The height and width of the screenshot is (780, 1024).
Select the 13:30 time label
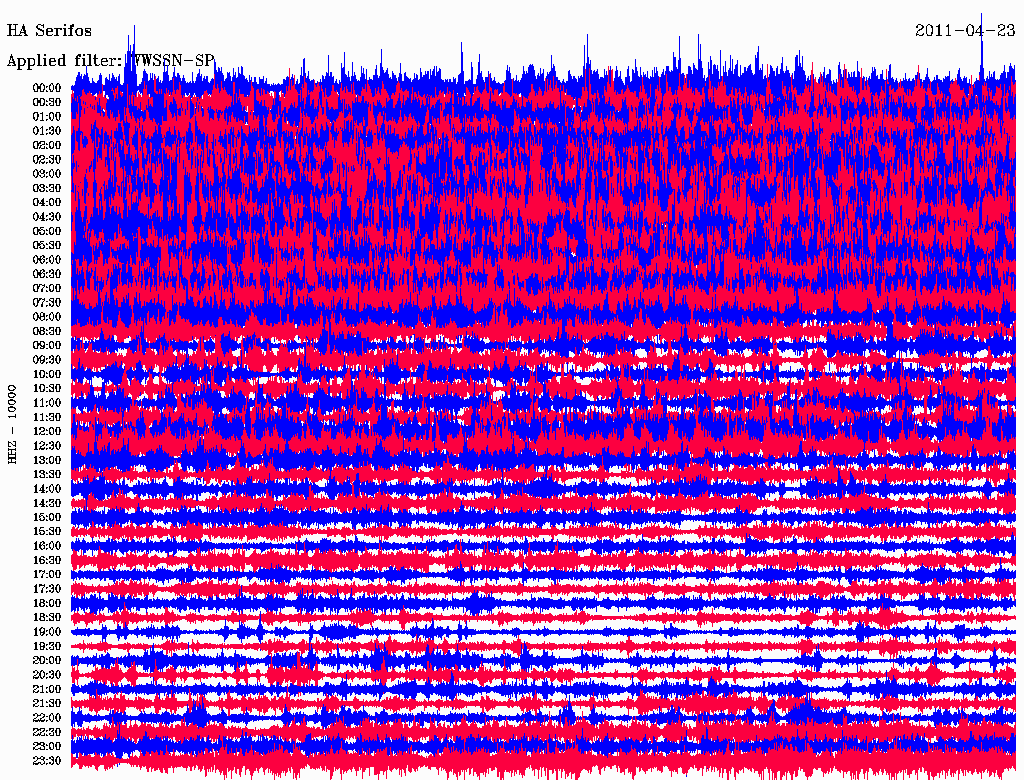click(x=47, y=474)
